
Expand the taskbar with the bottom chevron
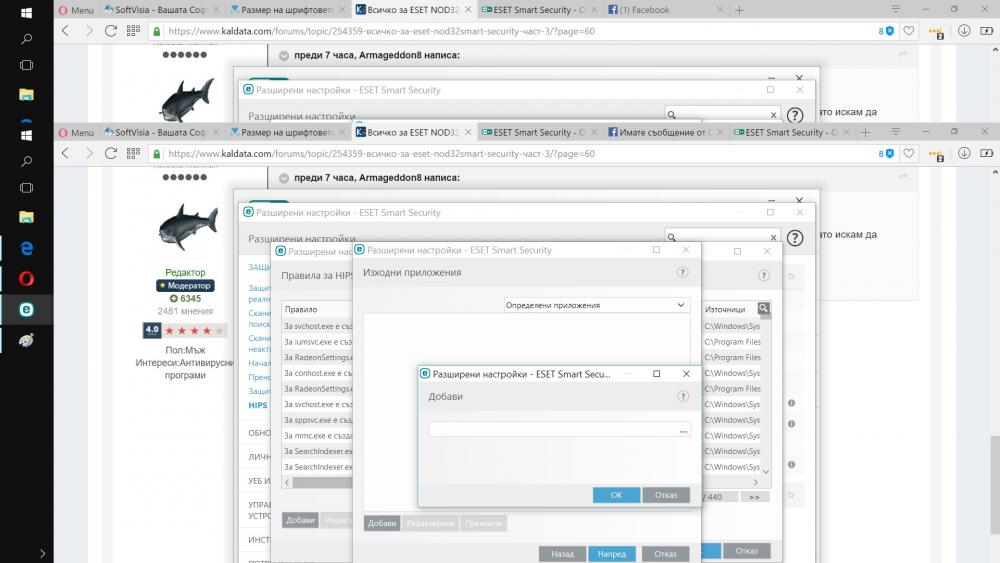42,553
